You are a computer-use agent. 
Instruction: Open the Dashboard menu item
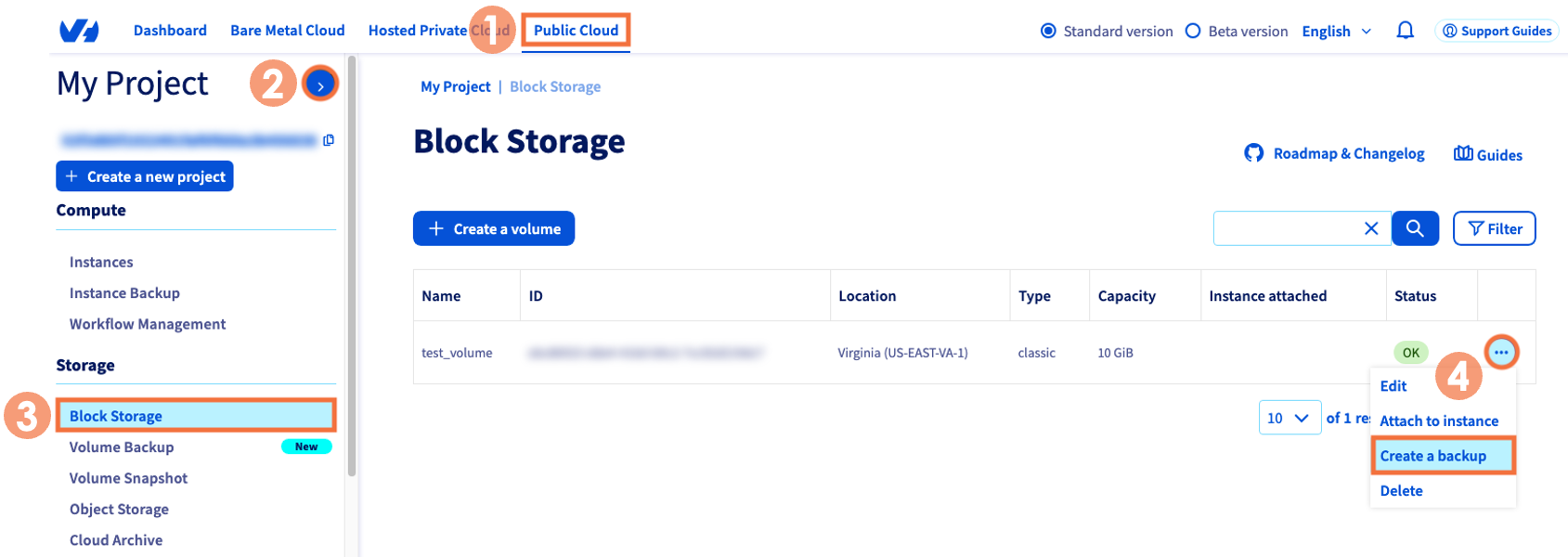click(x=170, y=31)
